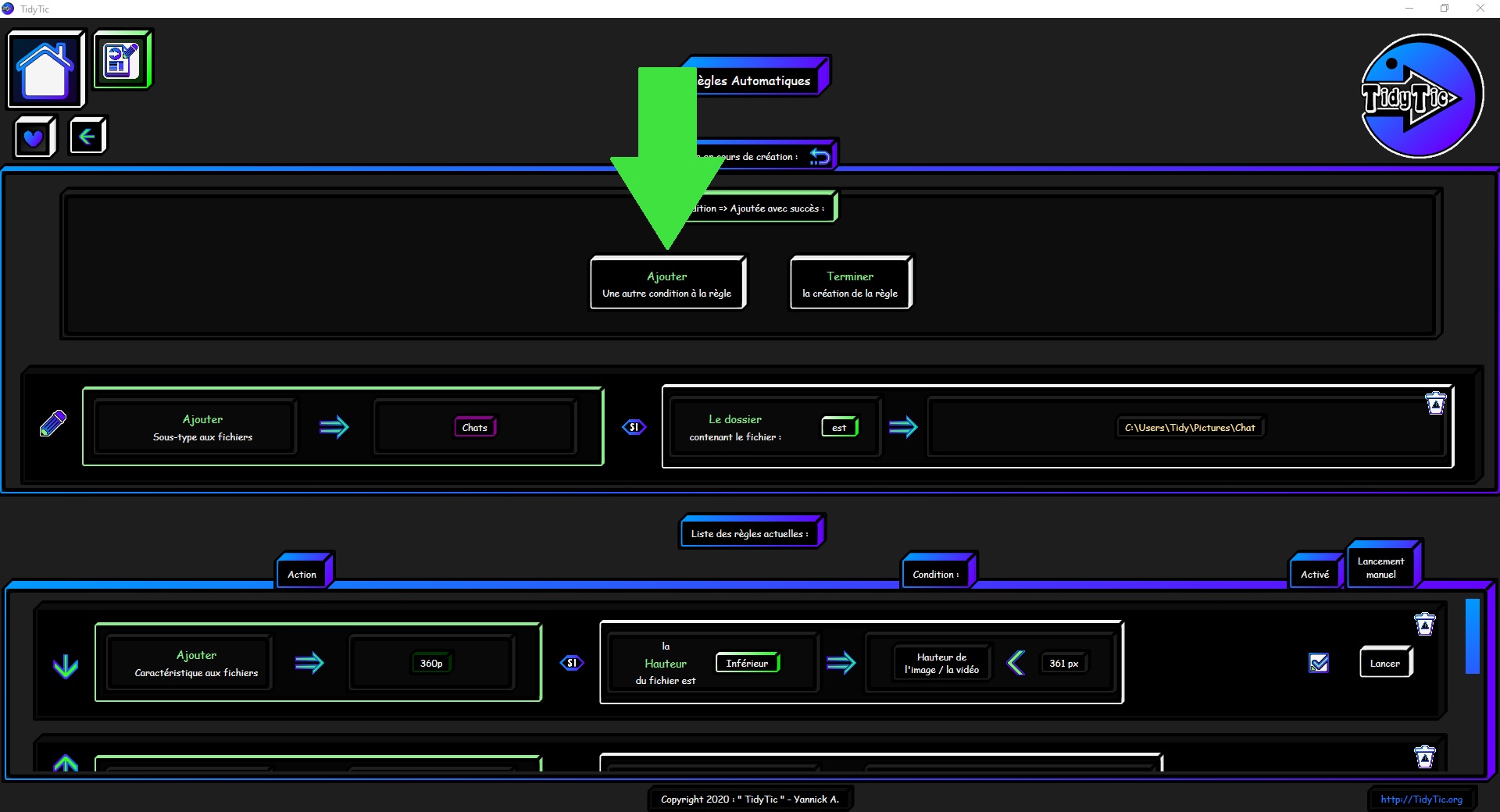Toggle the 'est' condition operator

tap(839, 427)
